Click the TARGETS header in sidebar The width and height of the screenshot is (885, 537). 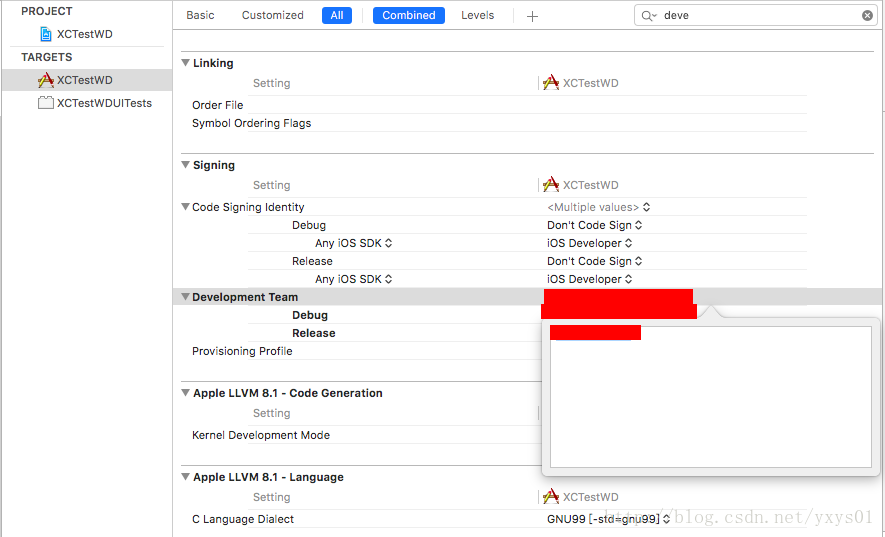47,57
